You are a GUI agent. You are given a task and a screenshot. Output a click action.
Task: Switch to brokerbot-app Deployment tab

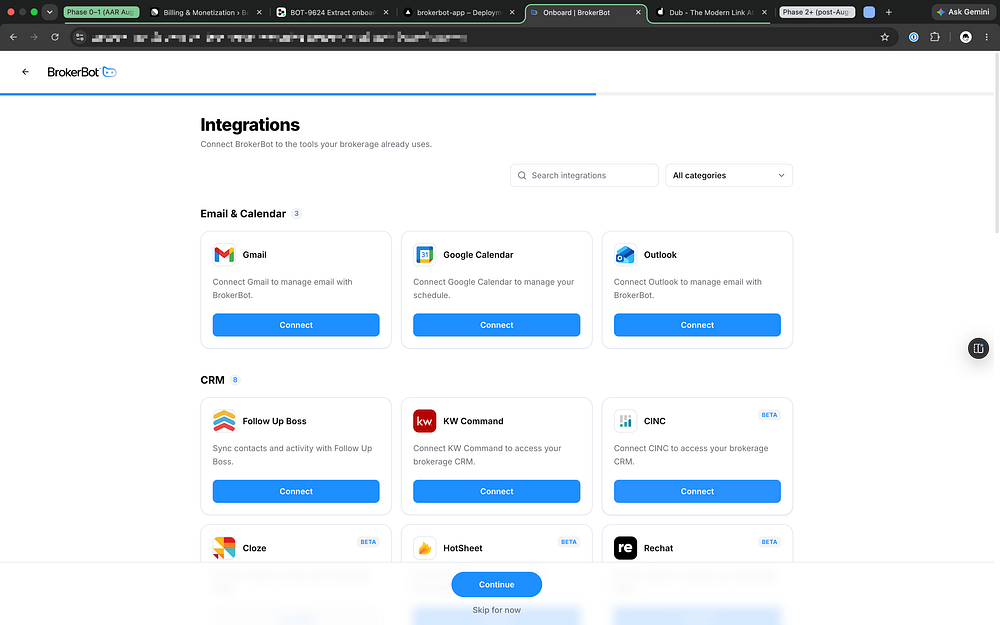(458, 12)
